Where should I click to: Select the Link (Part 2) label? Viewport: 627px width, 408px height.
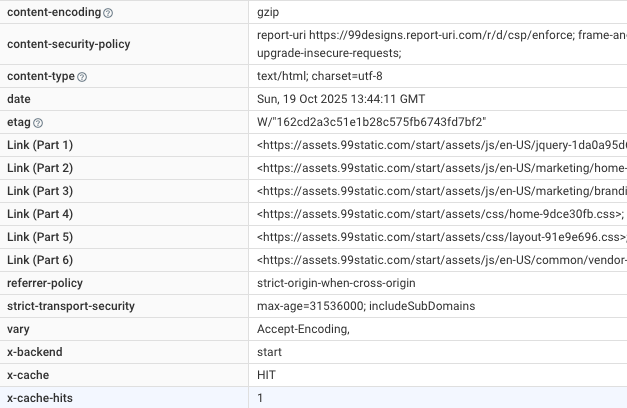point(40,168)
